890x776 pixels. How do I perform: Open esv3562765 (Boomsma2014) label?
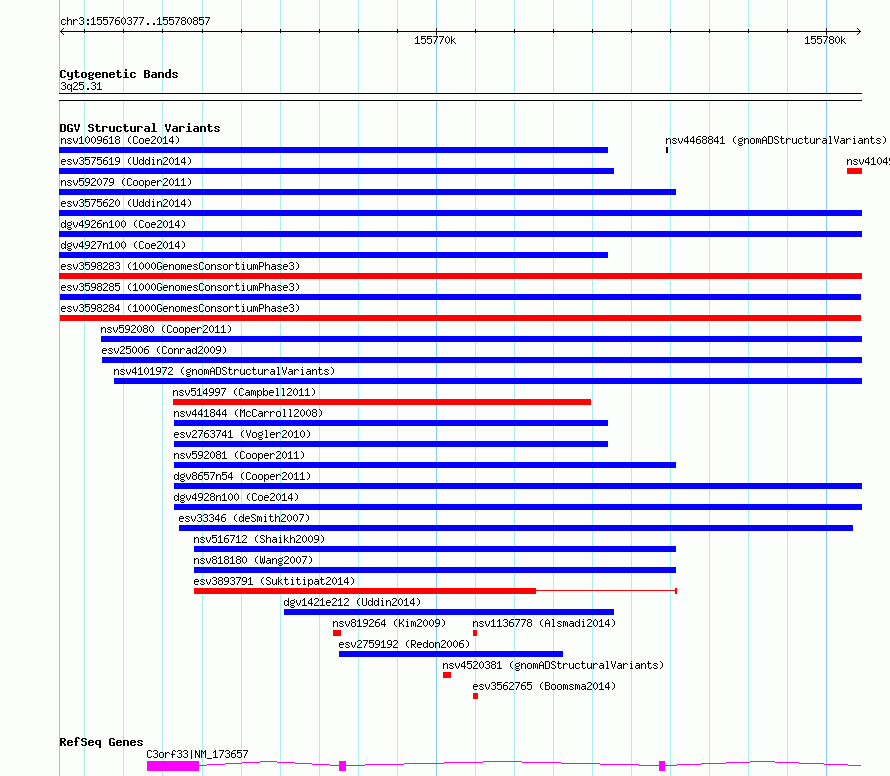click(x=544, y=686)
